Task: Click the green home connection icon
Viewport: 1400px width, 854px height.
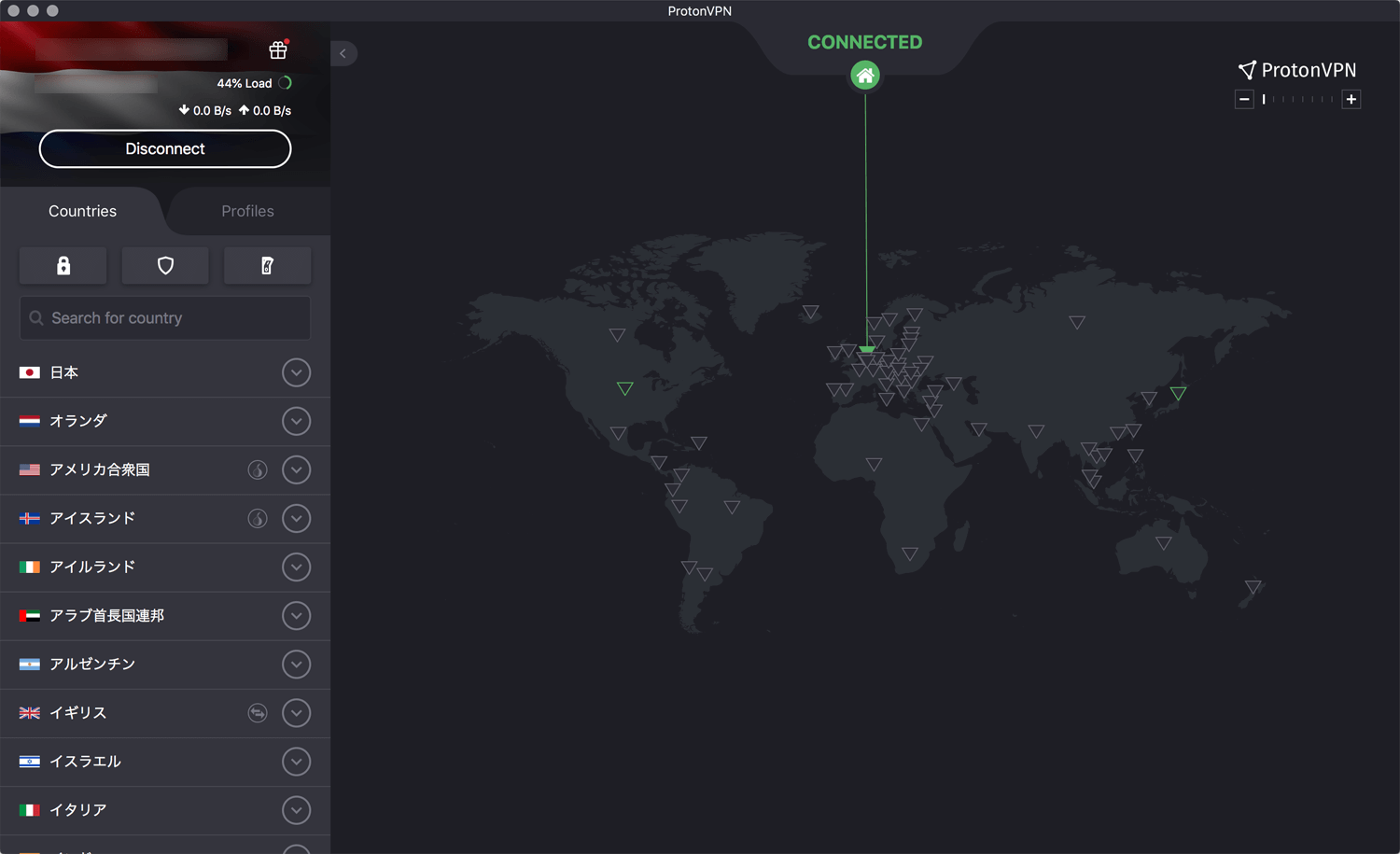Action: [865, 76]
